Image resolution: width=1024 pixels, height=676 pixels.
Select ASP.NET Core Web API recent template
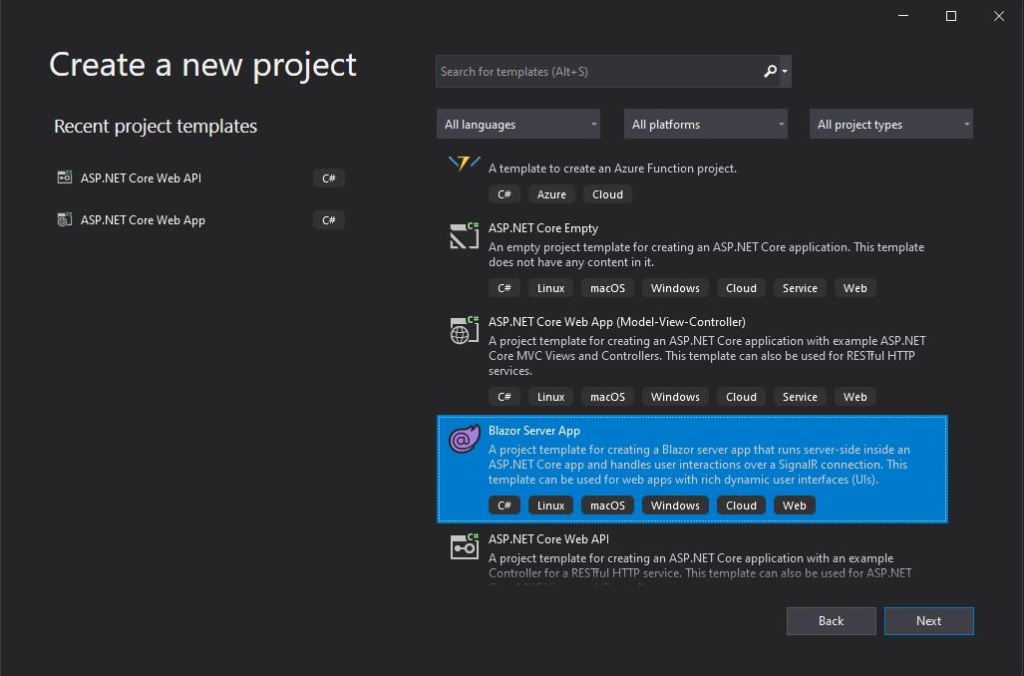[x=141, y=178]
